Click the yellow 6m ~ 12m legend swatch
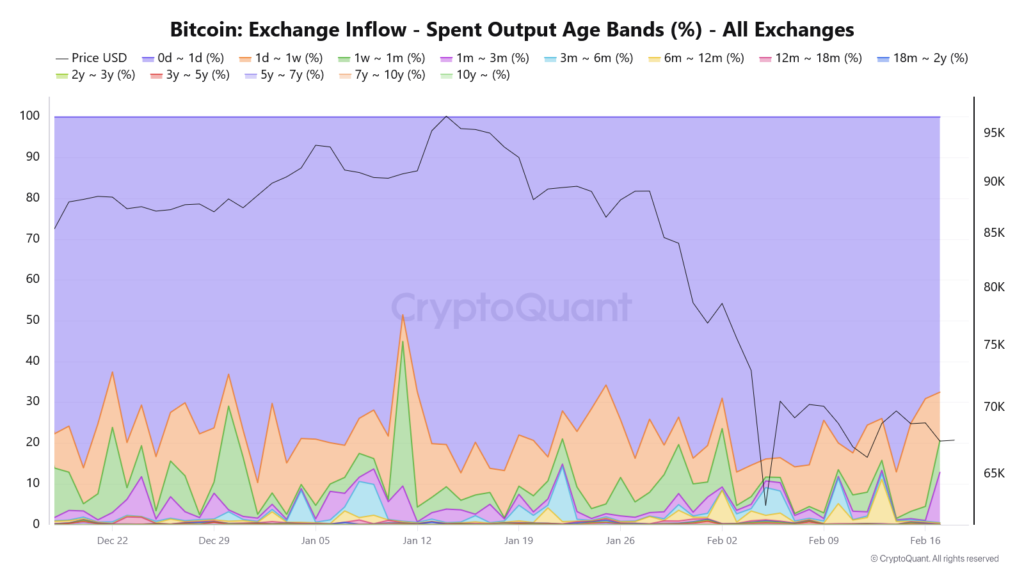 656,58
